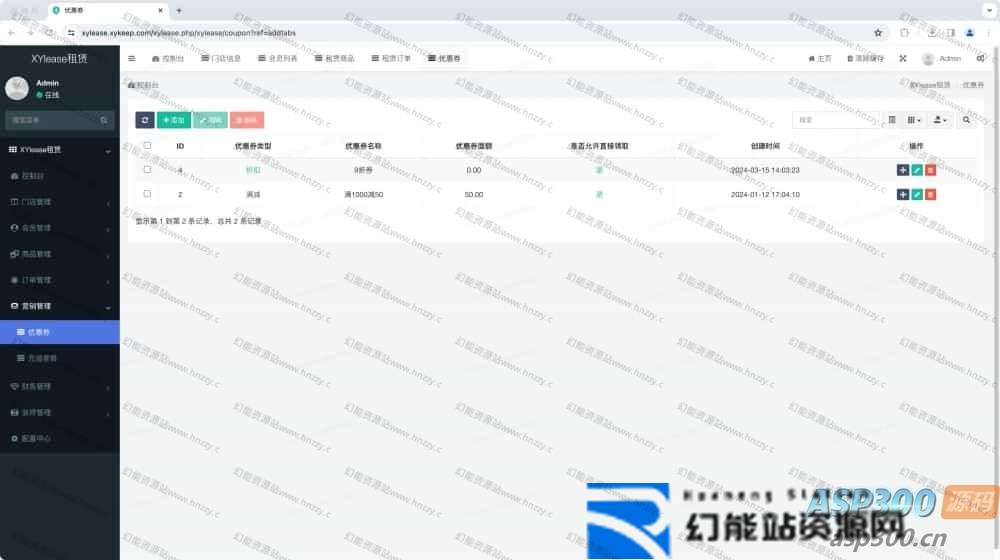Open the settings gears icon at top right
1000x560 pixels.
tap(980, 59)
